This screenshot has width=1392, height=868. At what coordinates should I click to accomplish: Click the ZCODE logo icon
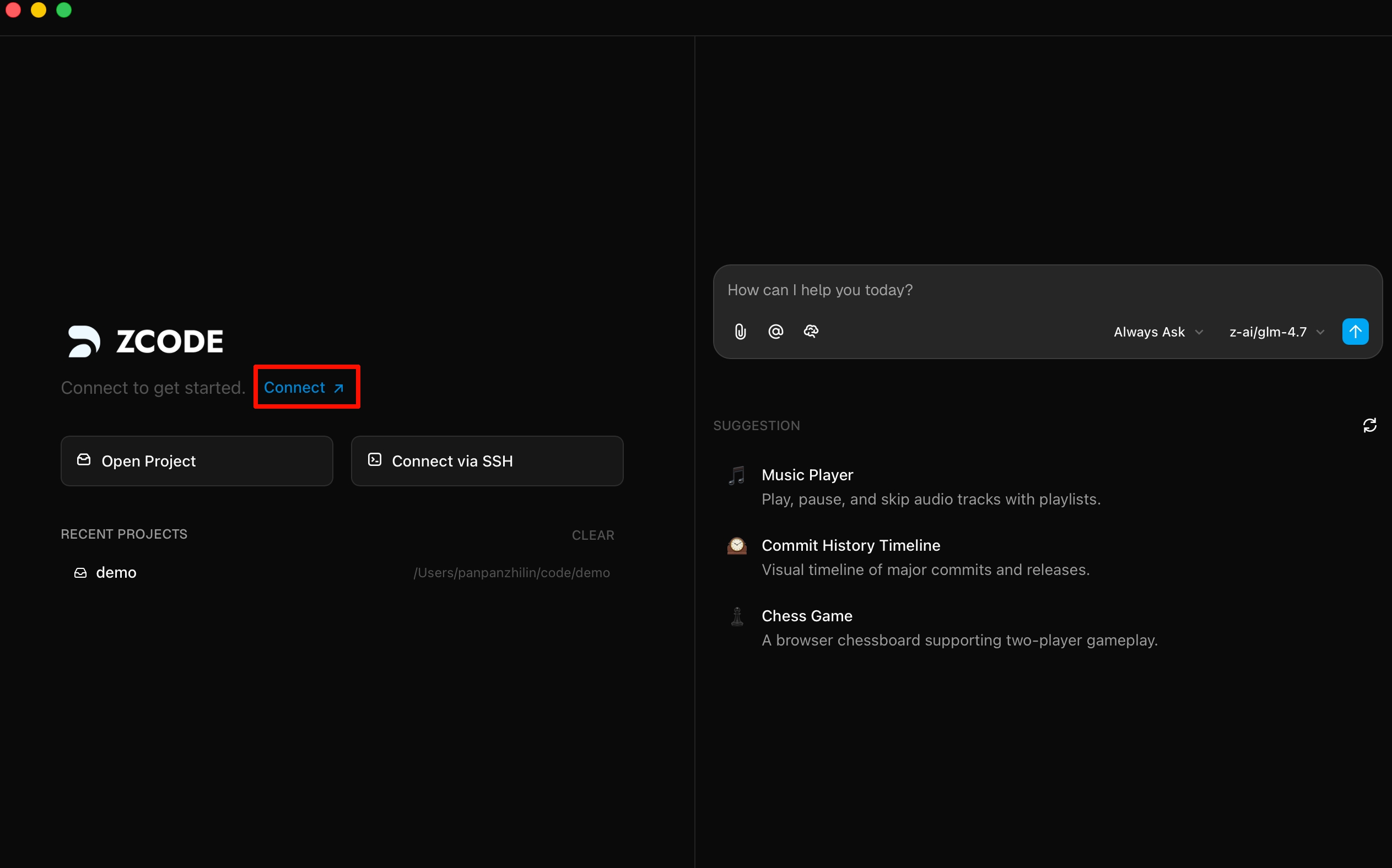click(84, 341)
